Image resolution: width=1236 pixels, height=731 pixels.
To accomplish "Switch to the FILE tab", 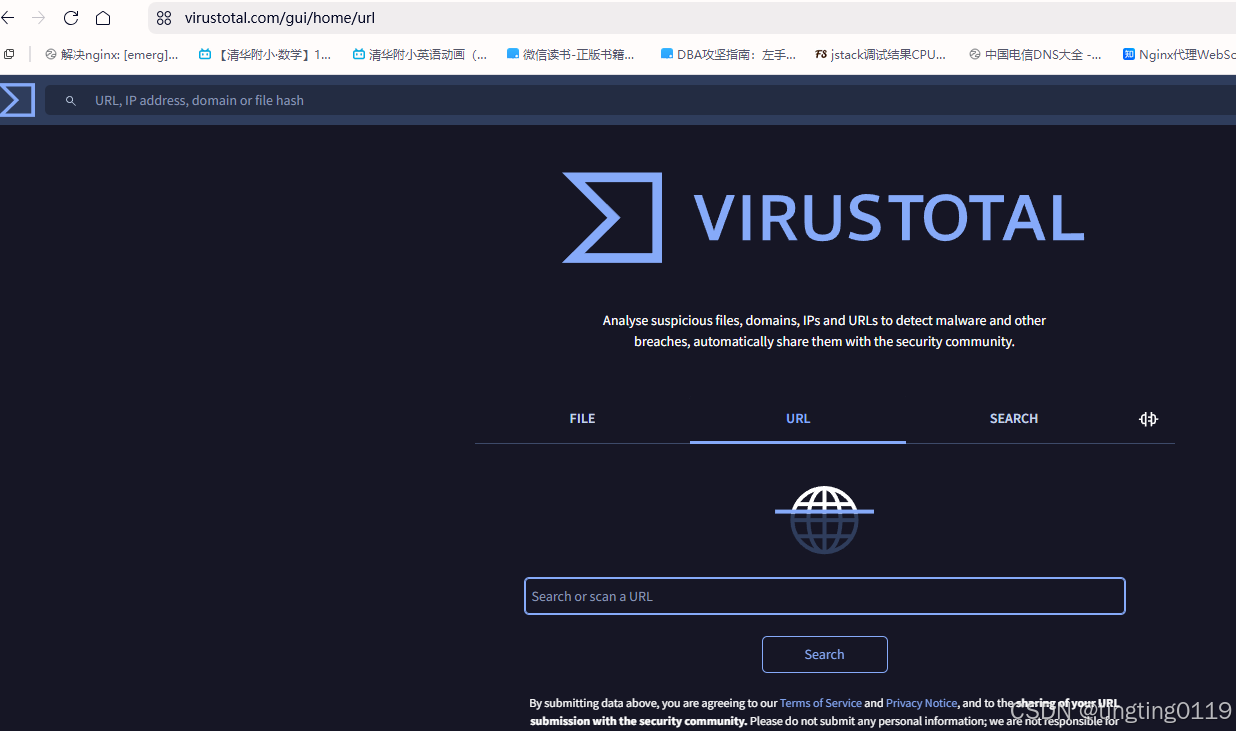I will (x=582, y=419).
